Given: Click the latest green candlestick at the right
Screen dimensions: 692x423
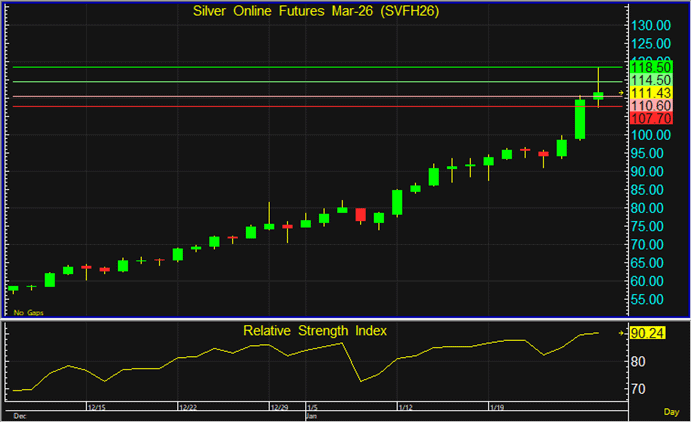Looking at the screenshot, I should coord(598,96).
